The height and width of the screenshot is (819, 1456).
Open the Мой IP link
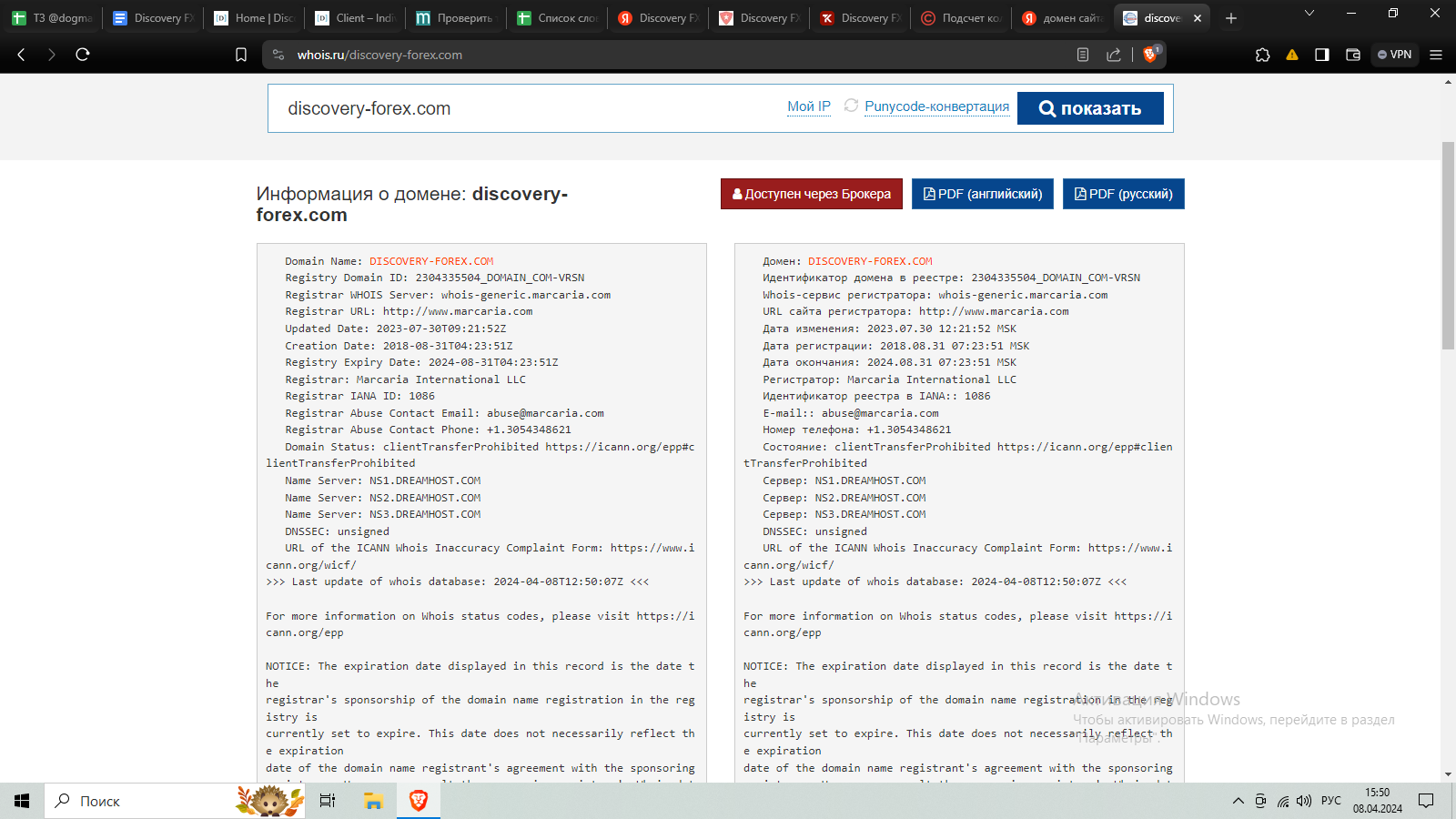[x=809, y=106]
